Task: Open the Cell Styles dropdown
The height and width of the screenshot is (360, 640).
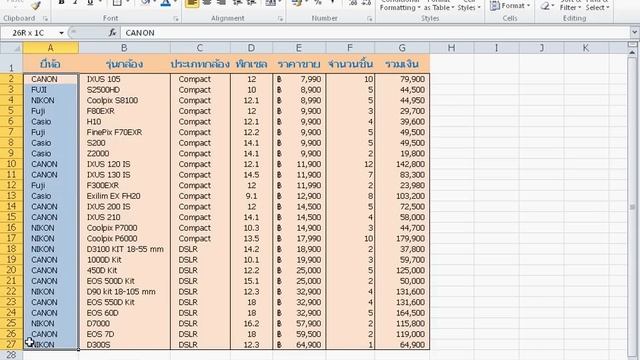Action: (469, 5)
